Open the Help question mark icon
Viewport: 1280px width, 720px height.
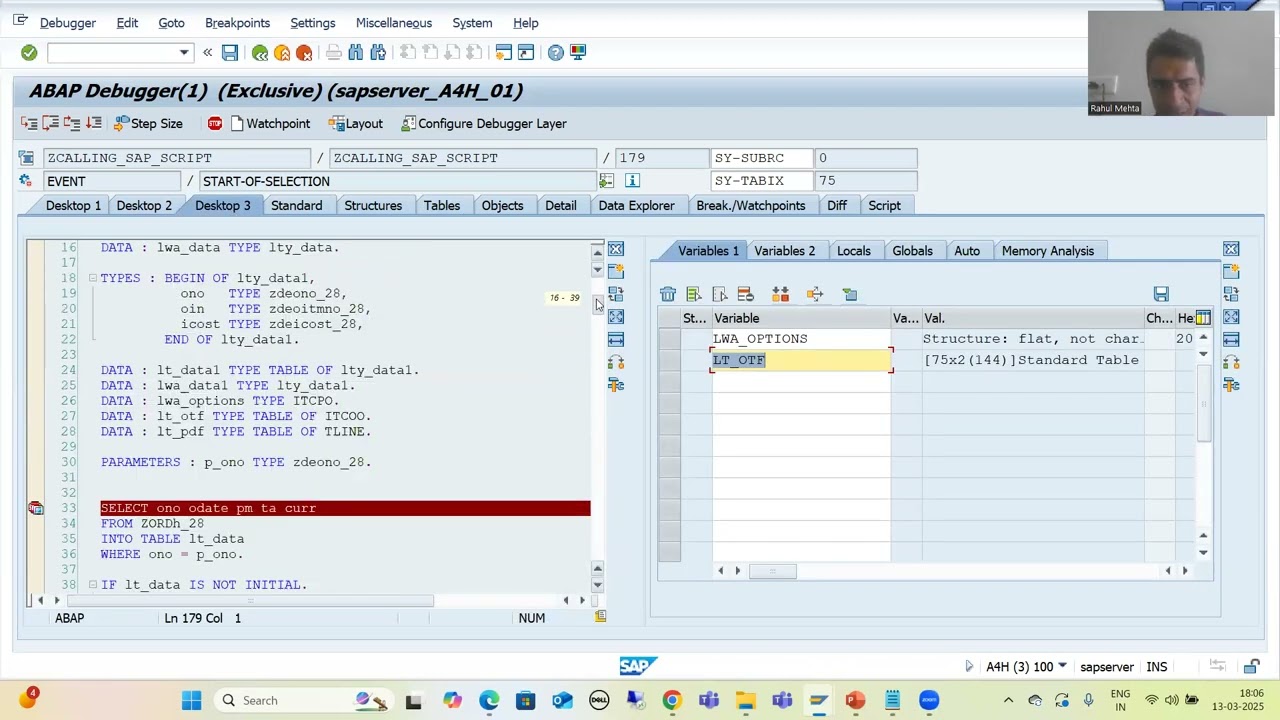tap(556, 52)
